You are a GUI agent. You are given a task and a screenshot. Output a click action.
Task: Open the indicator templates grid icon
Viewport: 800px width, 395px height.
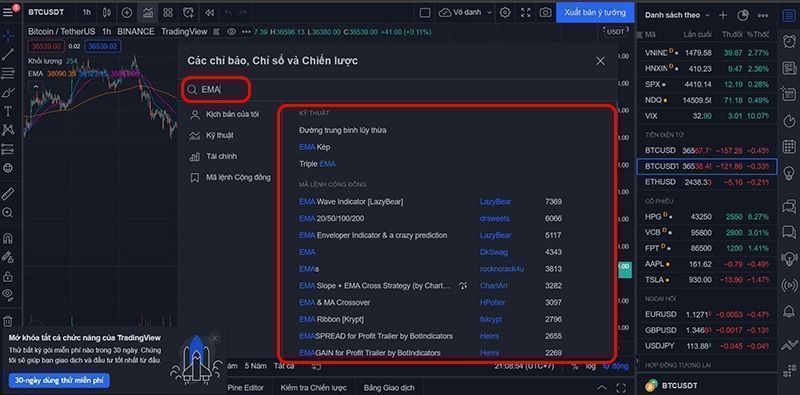(x=168, y=12)
